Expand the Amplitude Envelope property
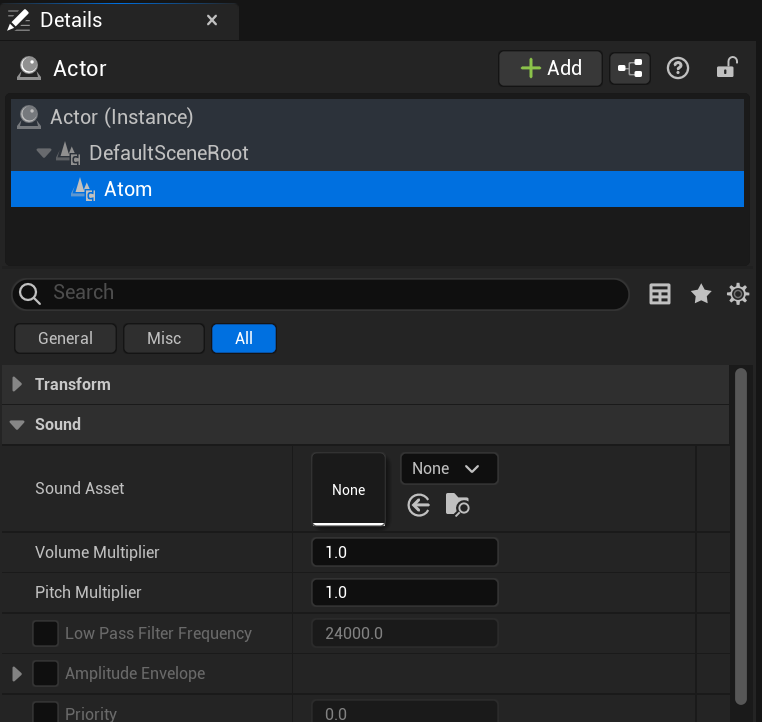This screenshot has height=722, width=762. (17, 674)
